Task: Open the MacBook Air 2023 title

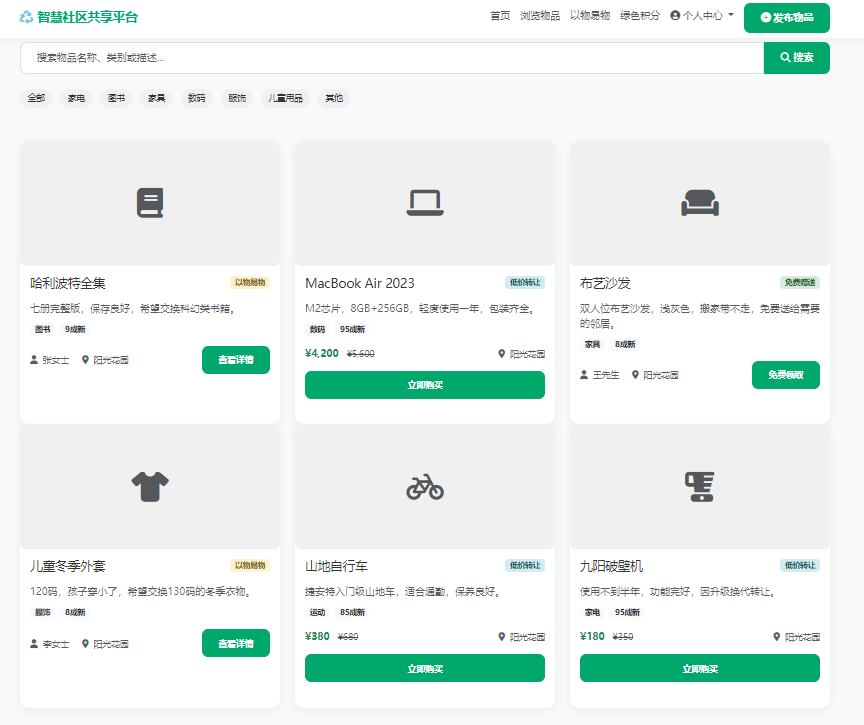Action: click(x=360, y=283)
